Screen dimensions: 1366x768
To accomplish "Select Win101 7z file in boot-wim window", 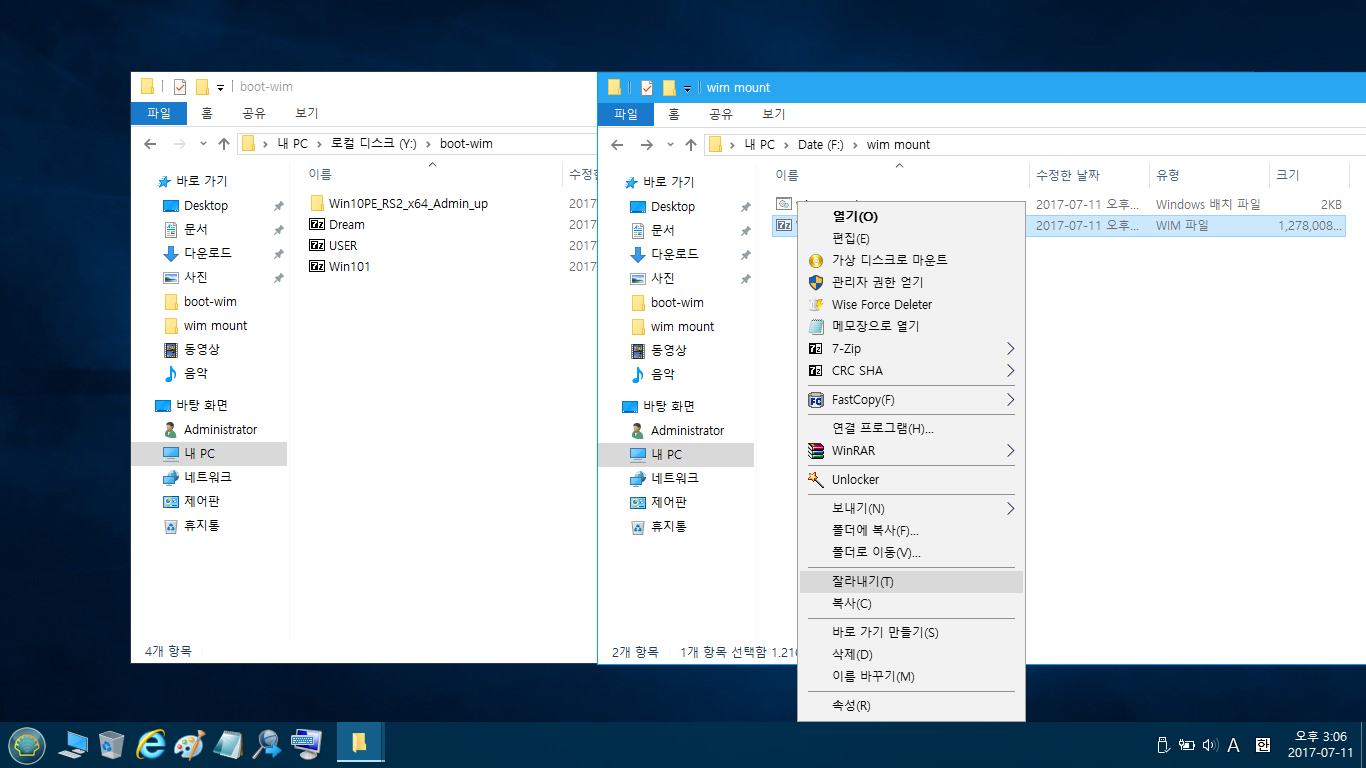I will pos(349,266).
